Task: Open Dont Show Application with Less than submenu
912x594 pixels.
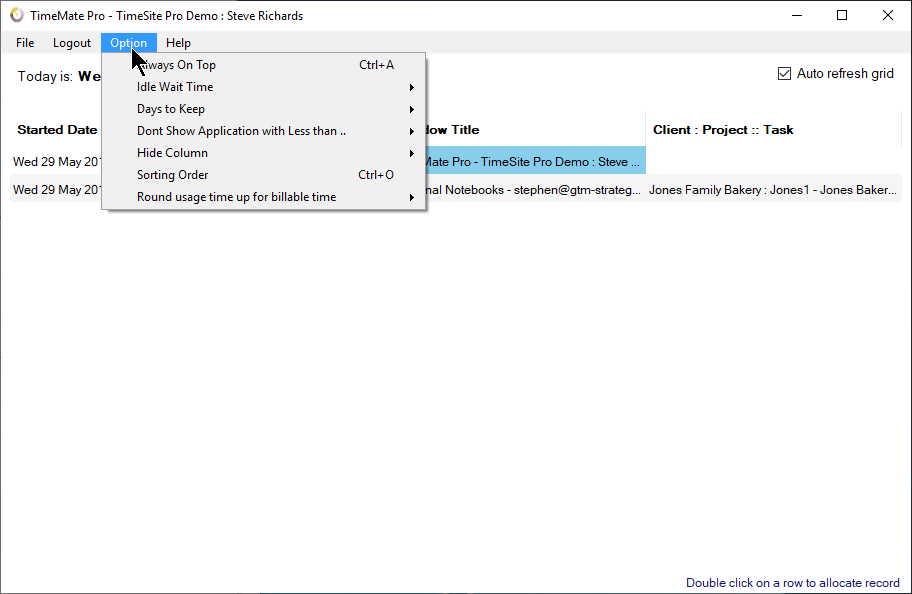Action: [x=263, y=131]
